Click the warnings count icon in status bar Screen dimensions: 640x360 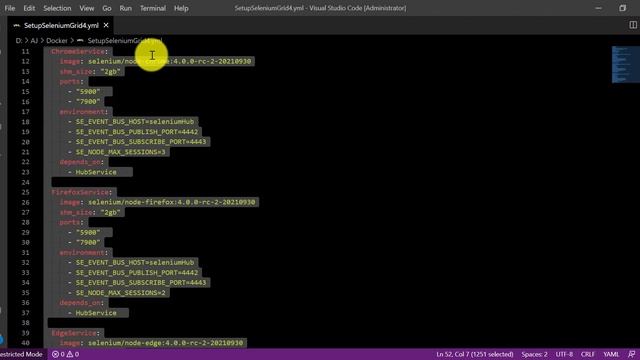[73, 354]
